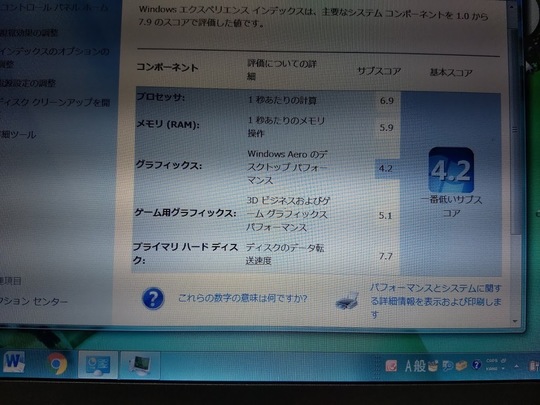Image resolution: width=540 pixels, height=405 pixels.
Task: Click the memory subscore 5.9
Action: pos(386,128)
